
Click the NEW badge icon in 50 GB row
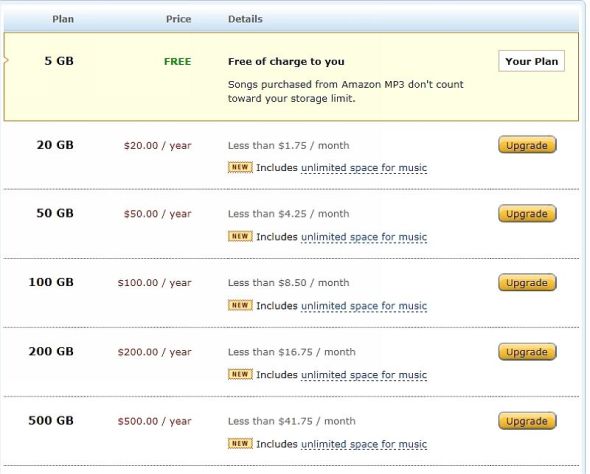(240, 236)
